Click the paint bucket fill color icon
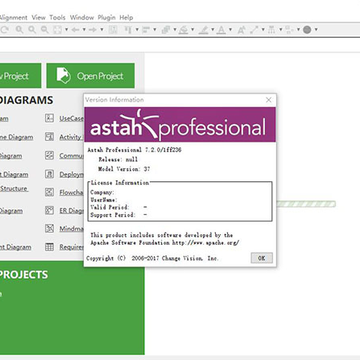Viewport: 360px width, 360px height. [183, 30]
